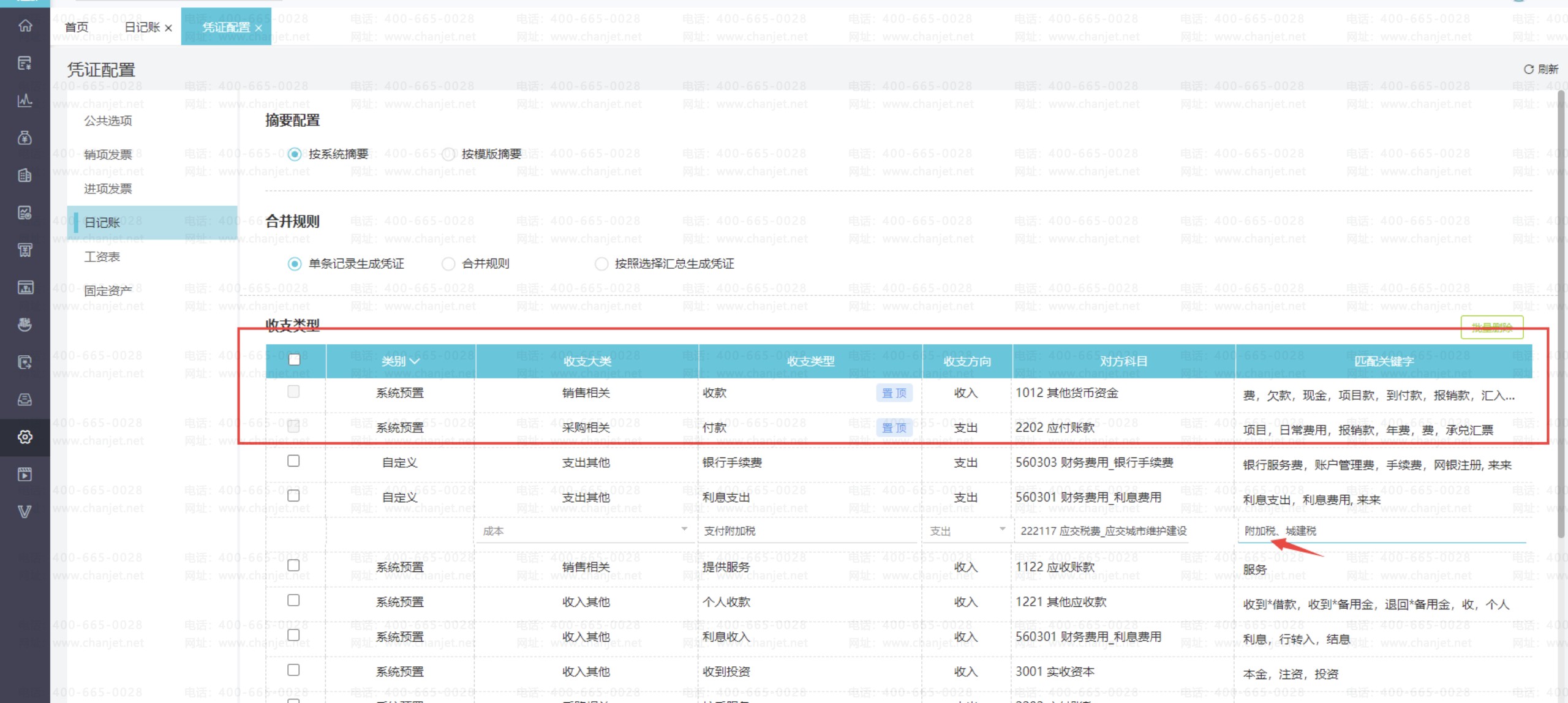Open the money bag icon in sidebar
1568x703 pixels.
point(25,138)
